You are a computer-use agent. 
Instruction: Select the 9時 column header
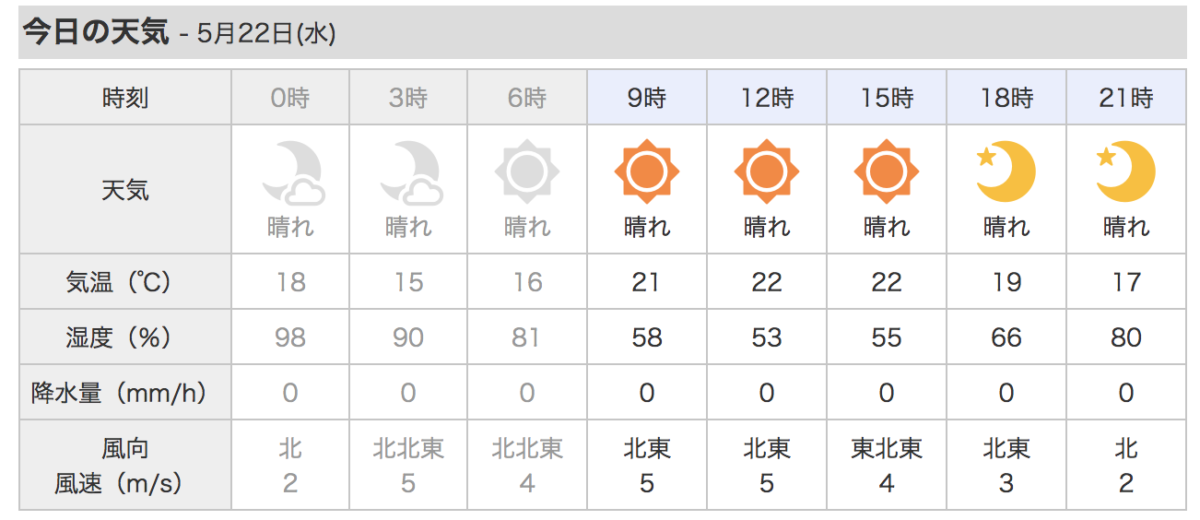pos(646,98)
